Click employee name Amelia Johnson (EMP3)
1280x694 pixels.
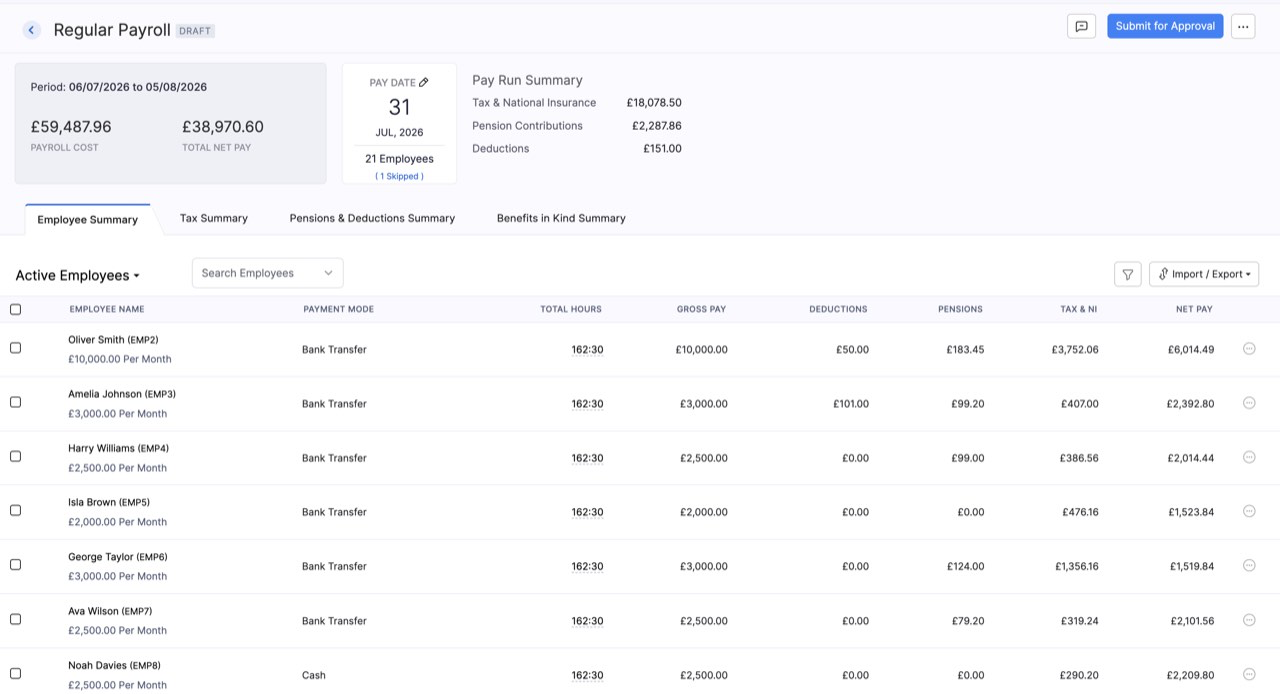[122, 394]
